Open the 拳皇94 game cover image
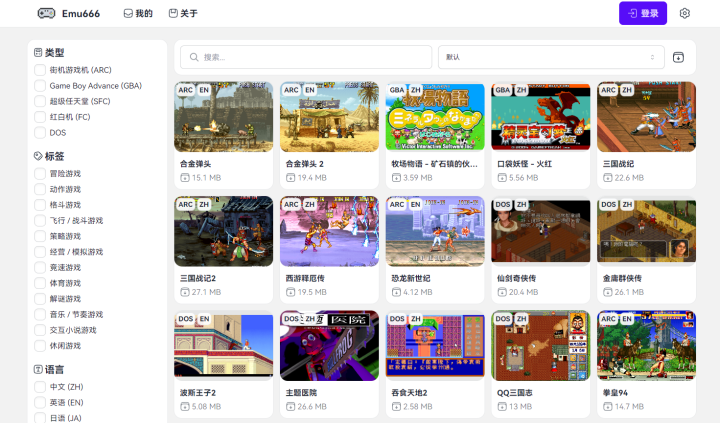Viewport: 720px width, 423px height. (646, 346)
